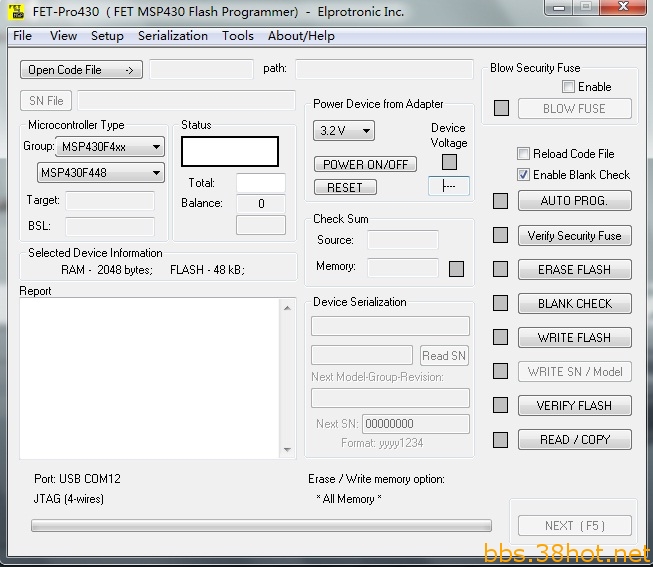Click the Read SN button
Screen dimensions: 653x567
click(444, 355)
